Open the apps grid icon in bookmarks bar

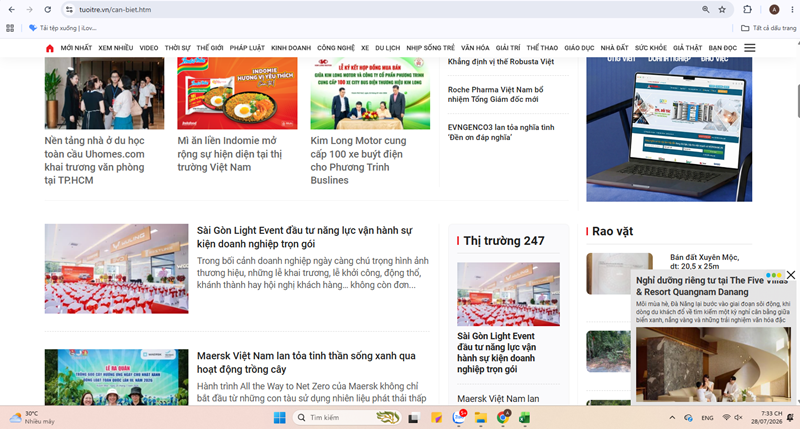(10, 28)
